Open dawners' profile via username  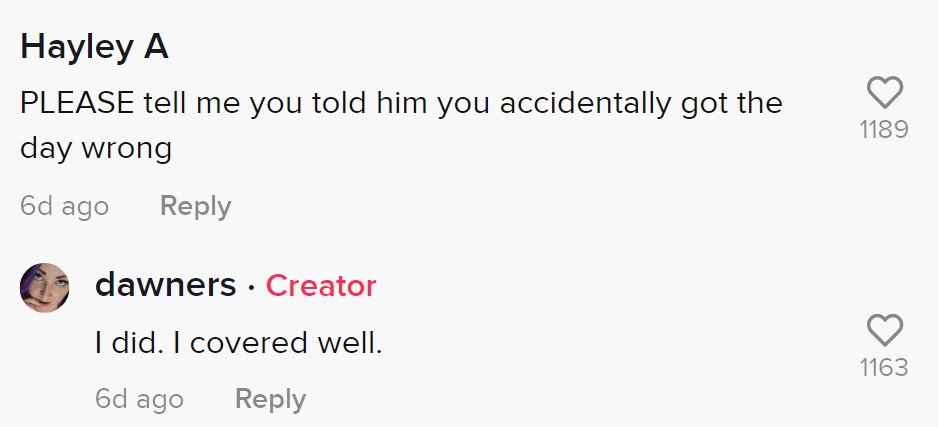pos(166,285)
